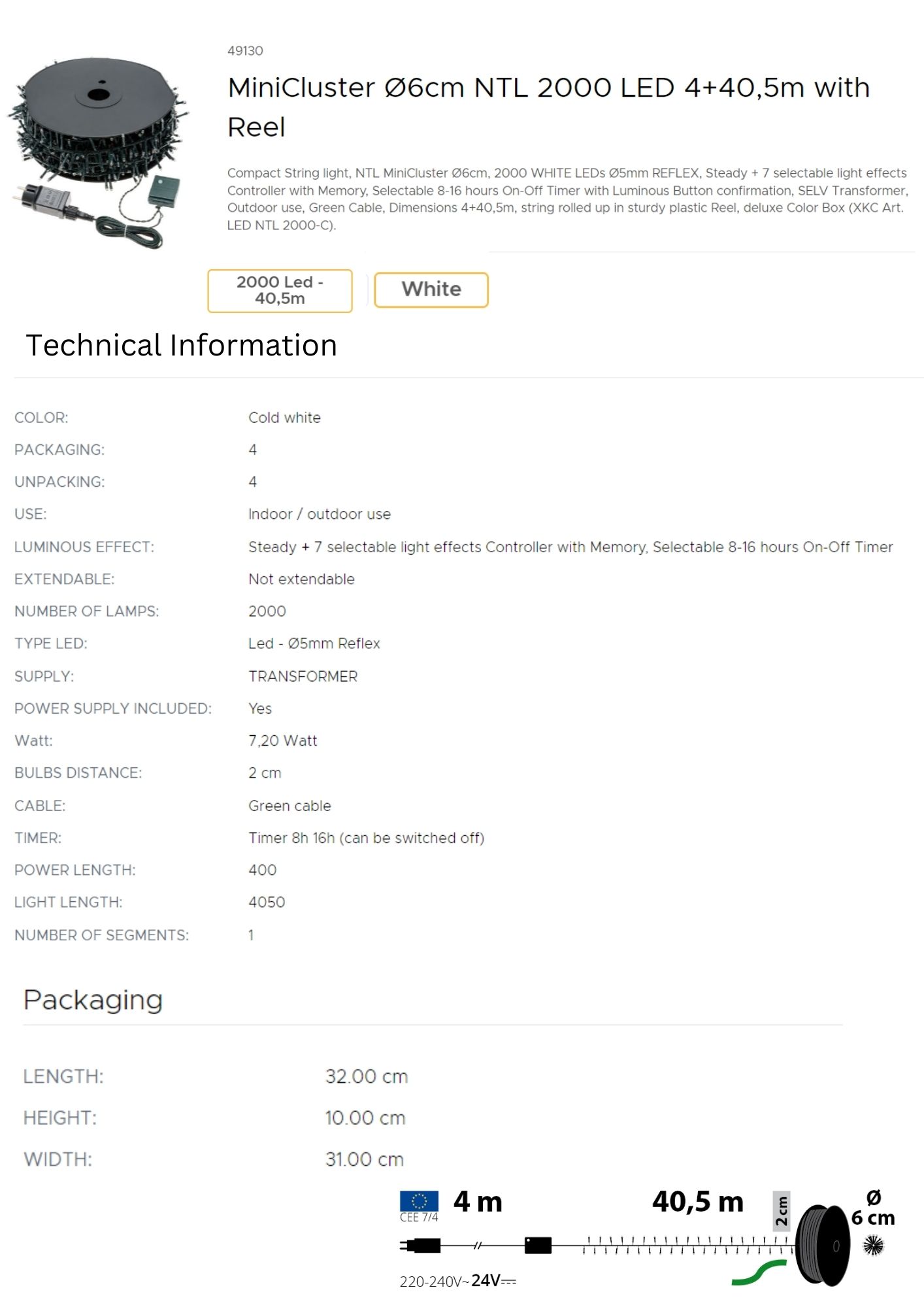Click the 40,5 m length label
The width and height of the screenshot is (924, 1307).
click(x=697, y=1202)
